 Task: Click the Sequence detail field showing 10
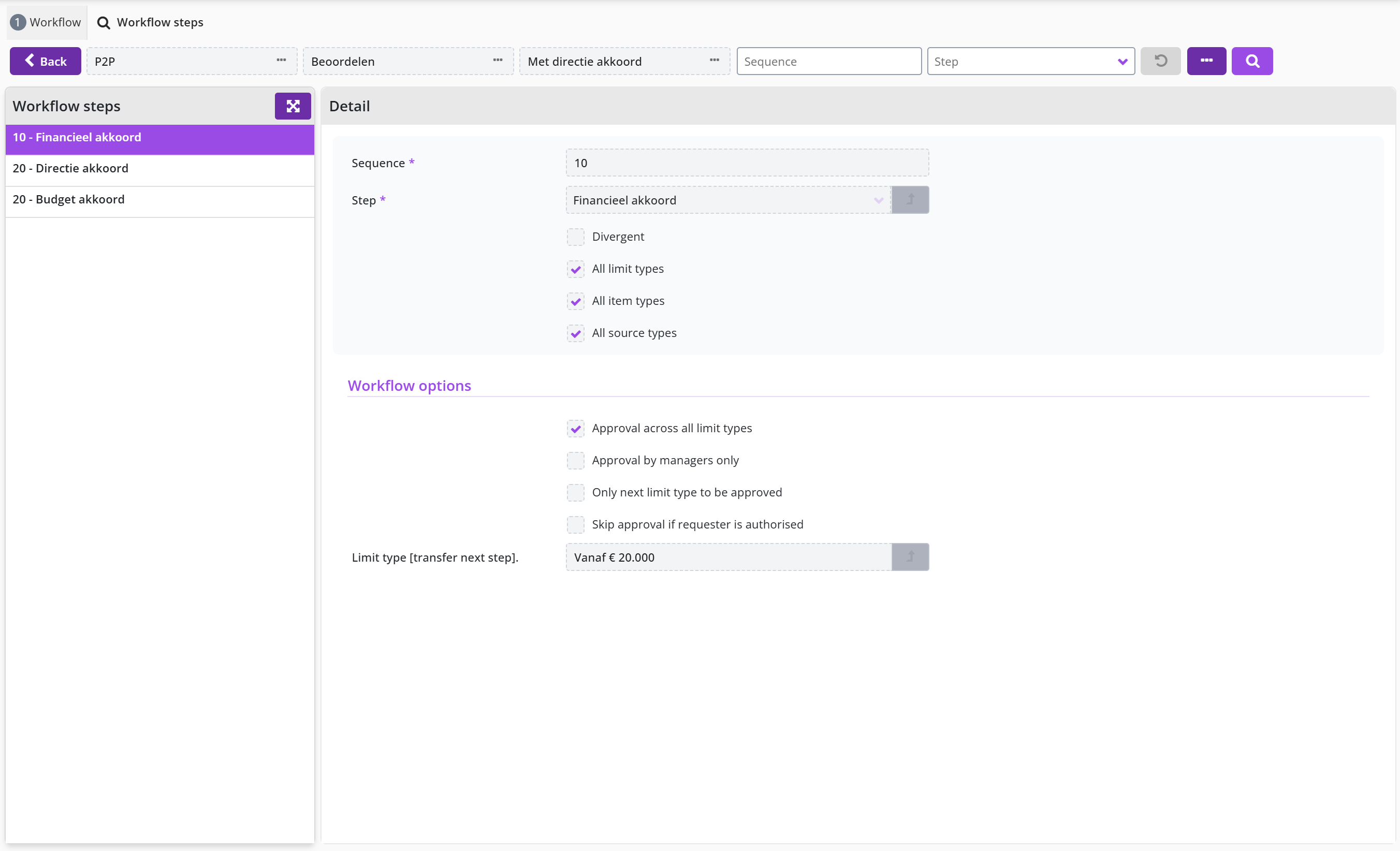pyautogui.click(x=747, y=163)
